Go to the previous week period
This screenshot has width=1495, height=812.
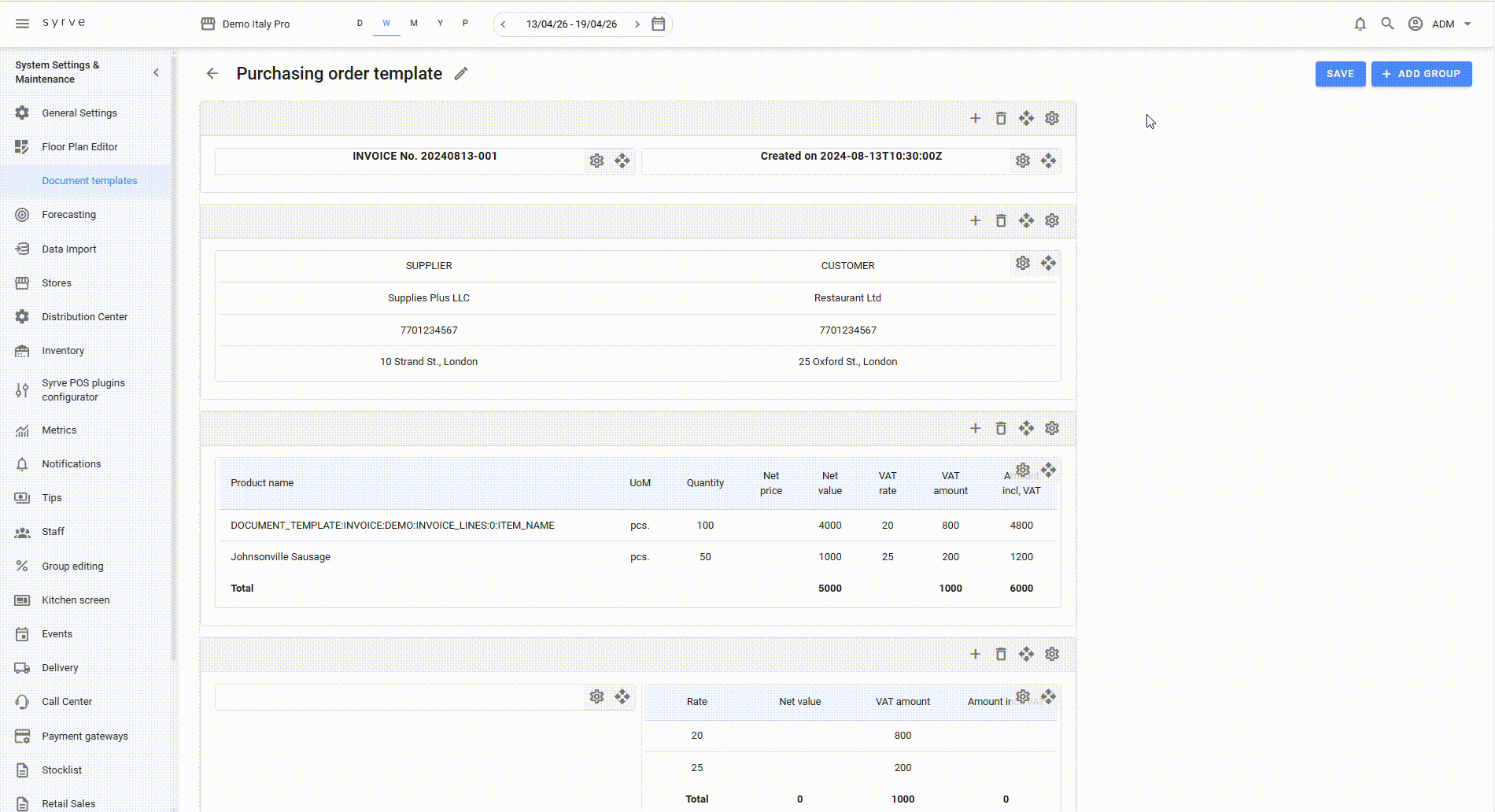click(504, 24)
